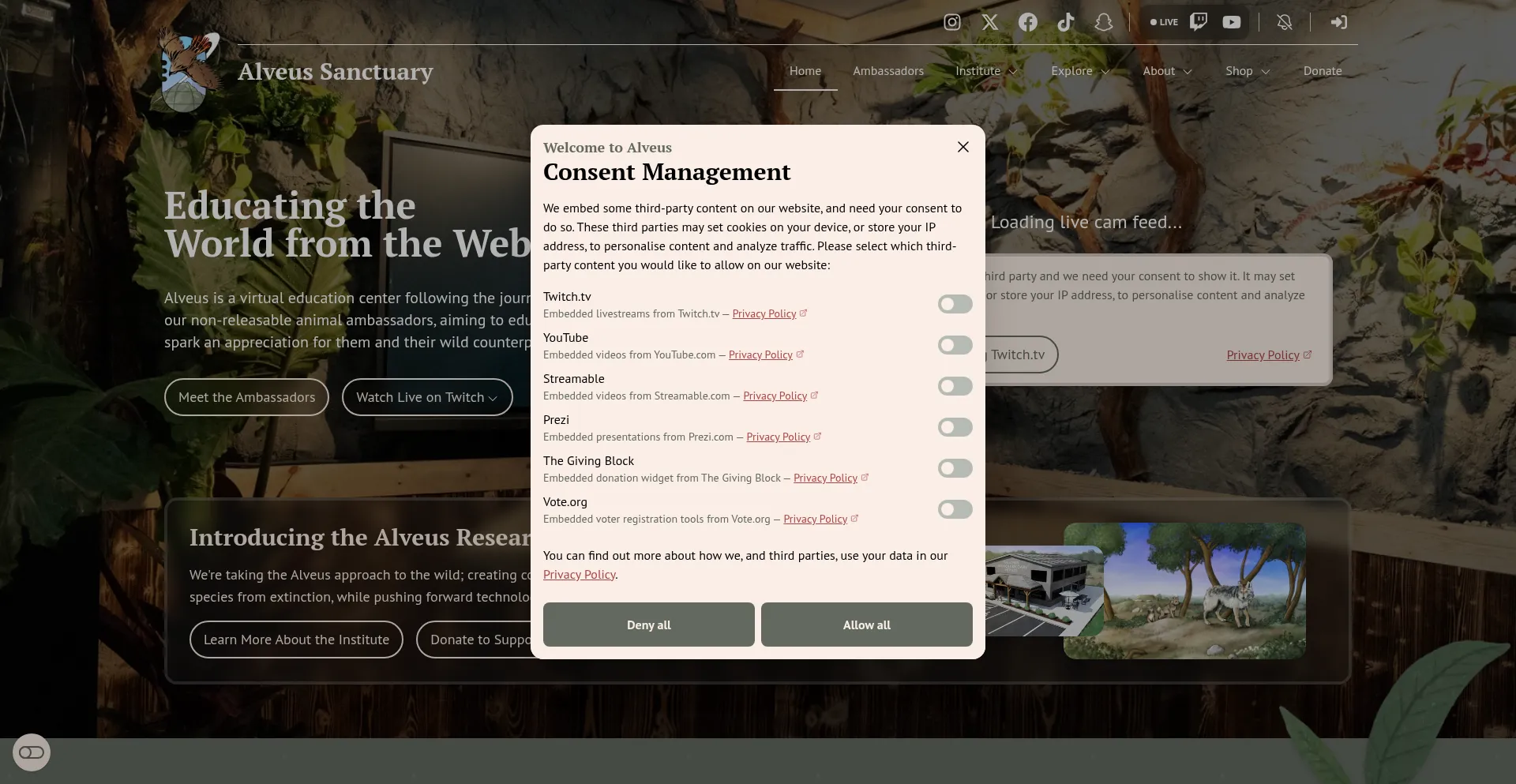Open the YouTube icon in header
The width and height of the screenshot is (1516, 784).
coord(1232,22)
